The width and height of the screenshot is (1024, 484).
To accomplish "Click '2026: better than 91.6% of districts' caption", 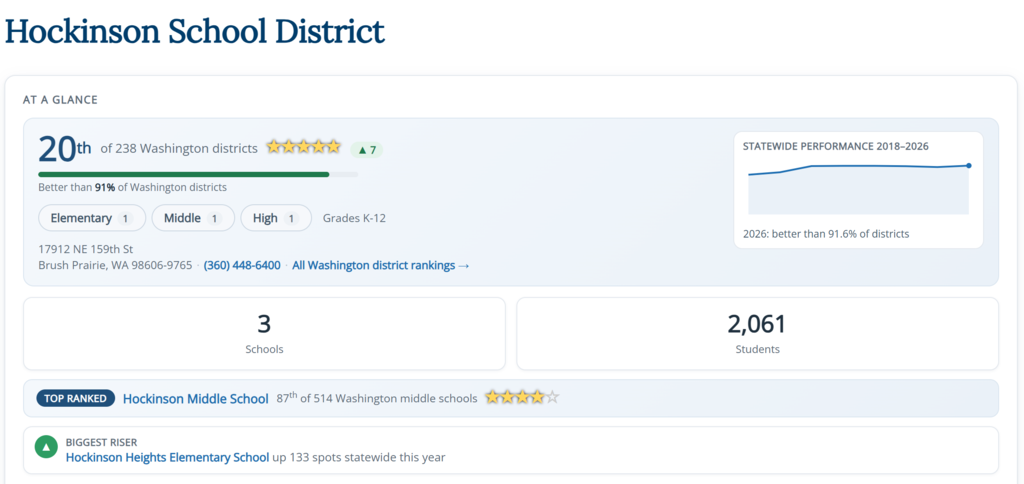I will (x=826, y=234).
